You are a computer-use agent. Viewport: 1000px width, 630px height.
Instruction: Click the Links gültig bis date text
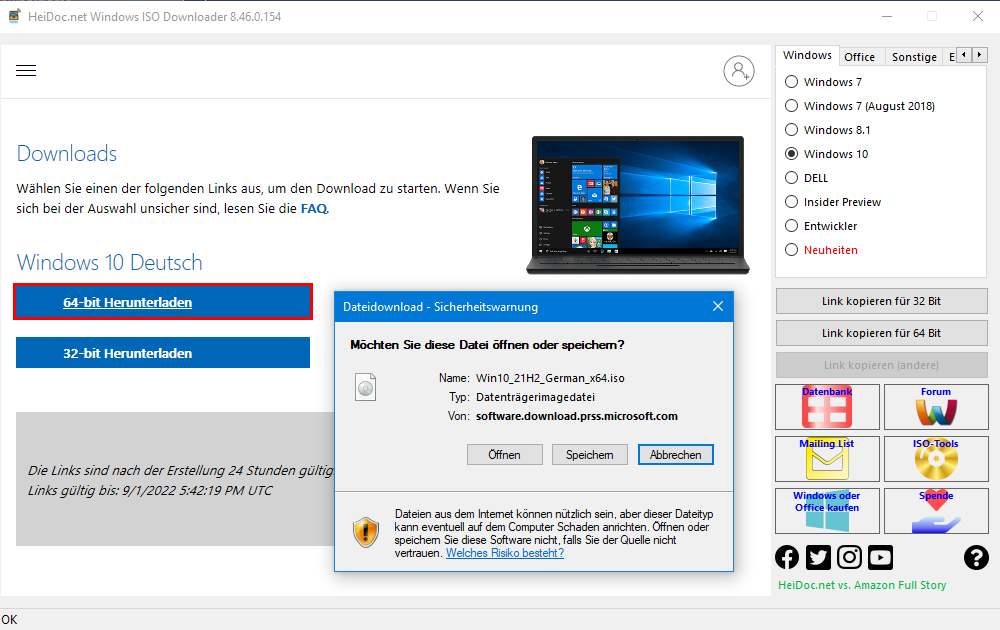(150, 490)
